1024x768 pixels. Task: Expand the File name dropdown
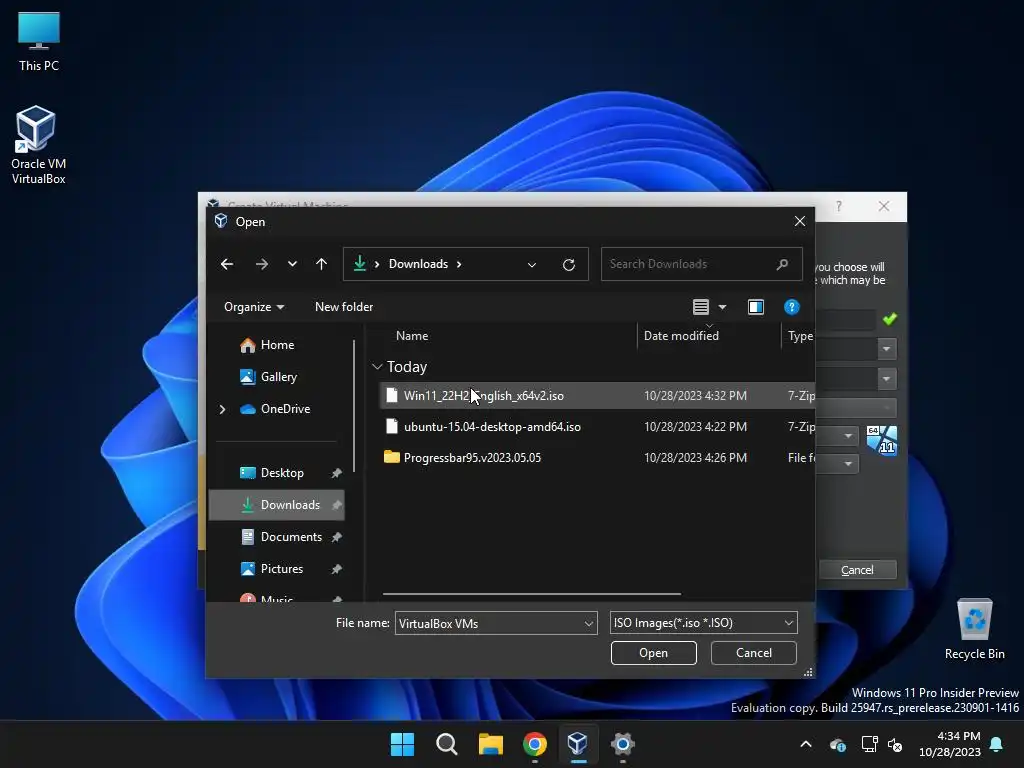click(x=588, y=624)
